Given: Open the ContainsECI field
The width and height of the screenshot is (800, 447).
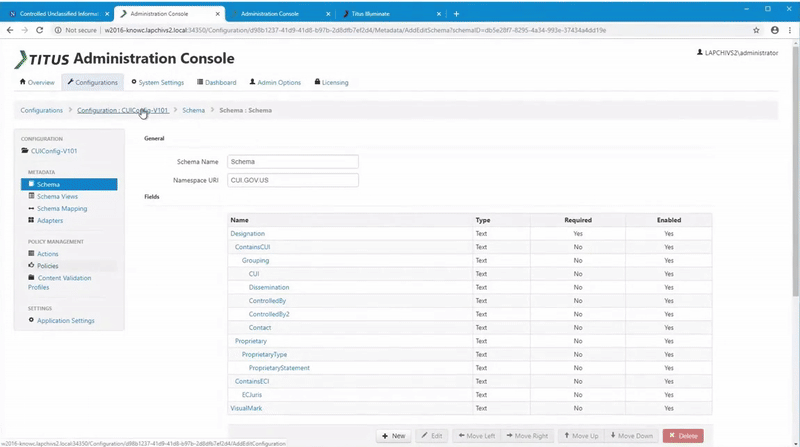Looking at the screenshot, I should (x=252, y=381).
